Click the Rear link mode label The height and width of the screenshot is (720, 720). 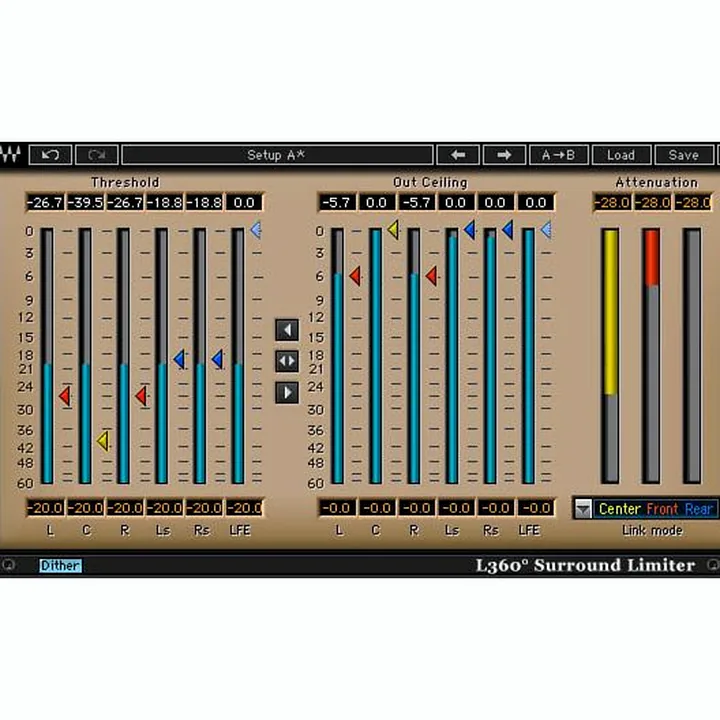[x=699, y=509]
